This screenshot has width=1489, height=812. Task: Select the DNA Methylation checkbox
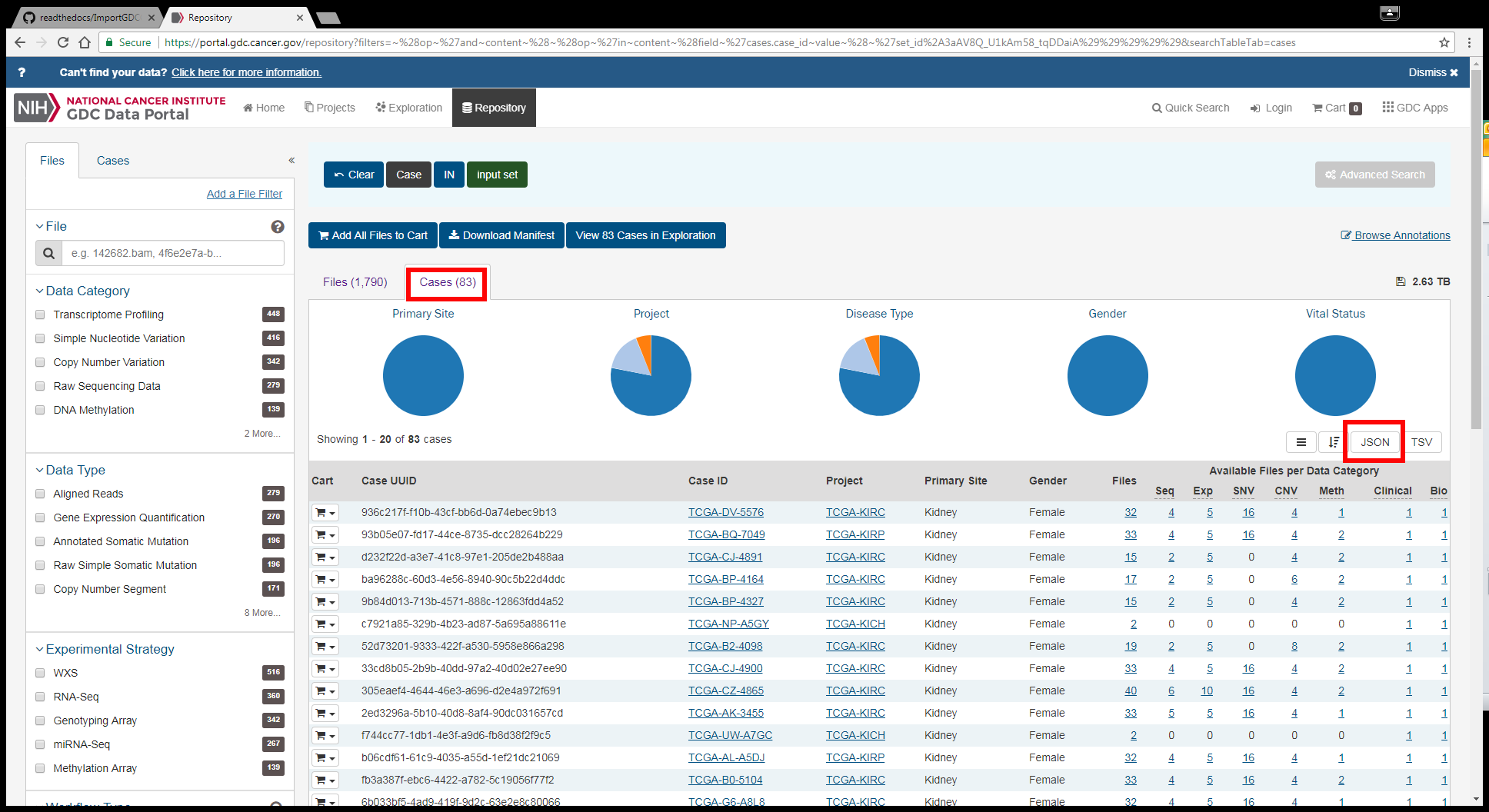click(x=40, y=410)
